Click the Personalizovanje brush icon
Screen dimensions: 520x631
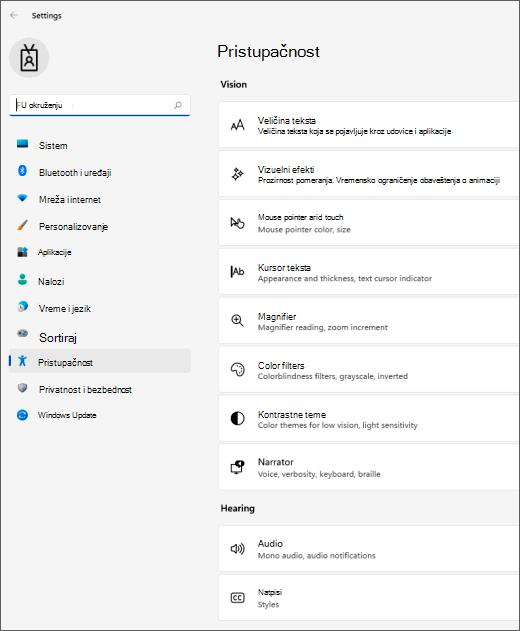23,225
